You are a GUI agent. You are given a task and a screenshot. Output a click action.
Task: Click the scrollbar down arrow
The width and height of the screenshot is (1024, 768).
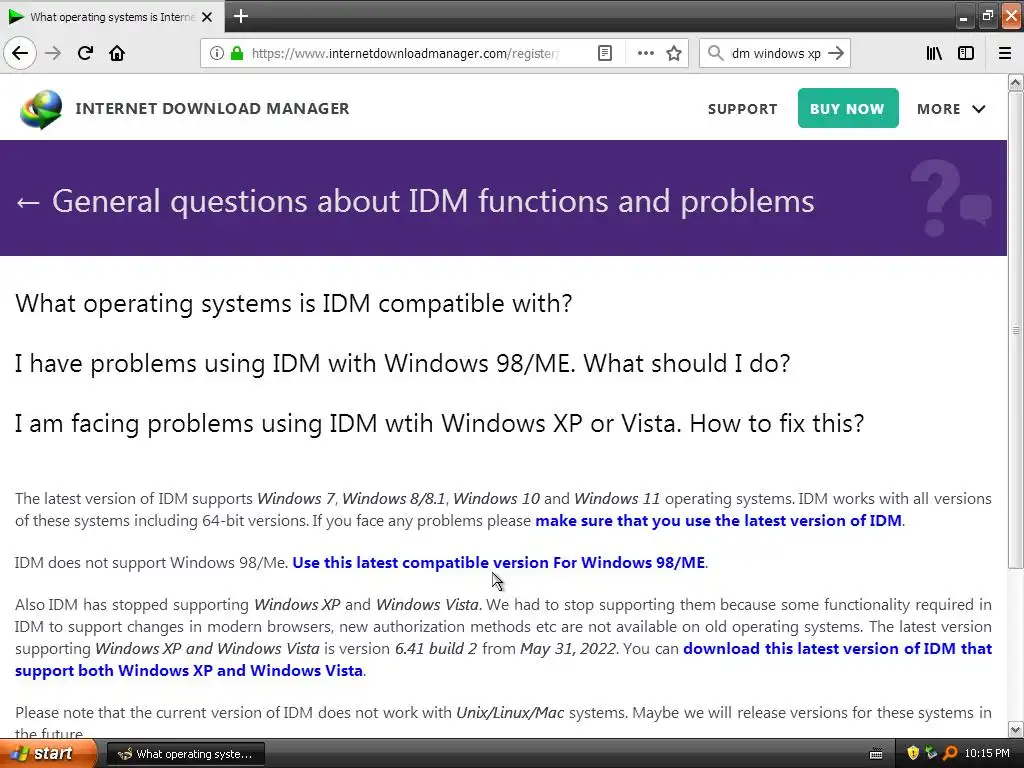1015,729
